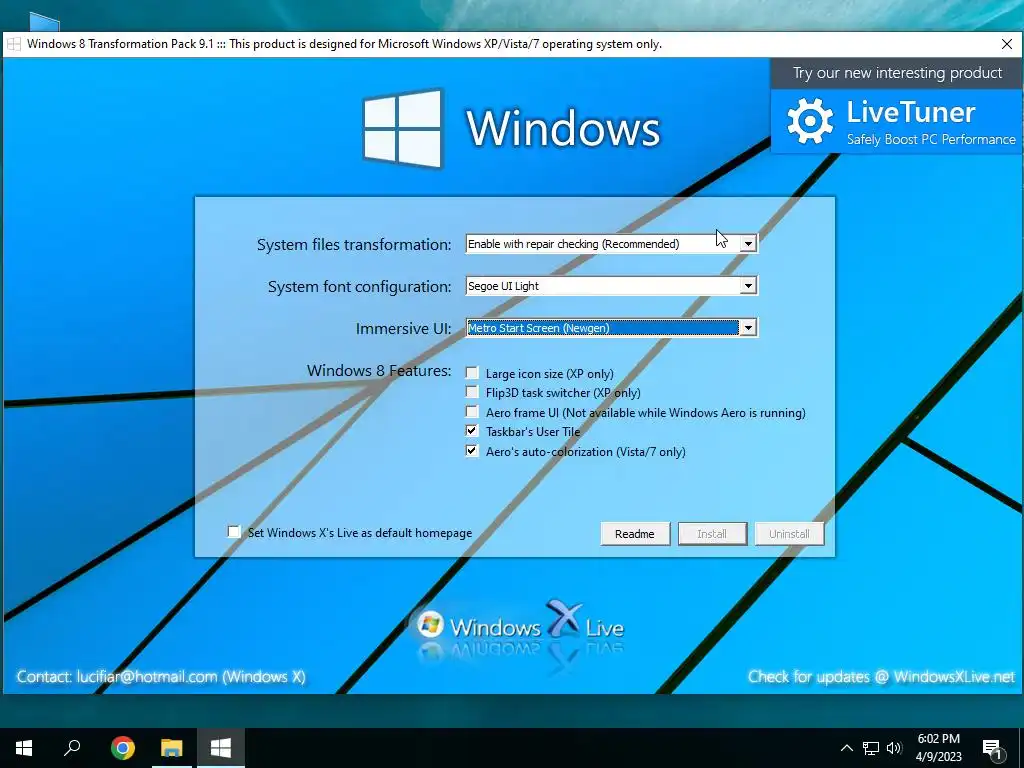Click the 'Immersive UI:' label
Viewport: 1024px width, 768px height.
[x=403, y=328]
